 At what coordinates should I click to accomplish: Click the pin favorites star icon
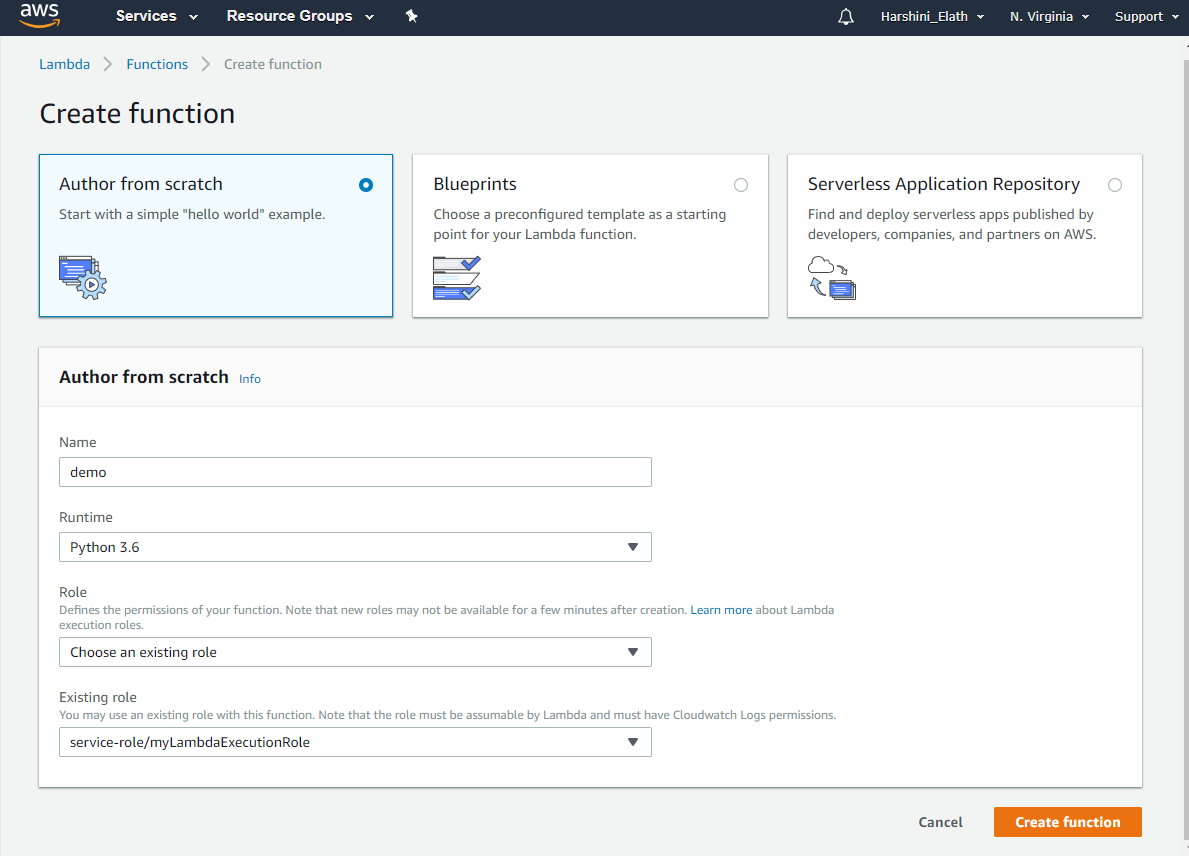click(411, 16)
